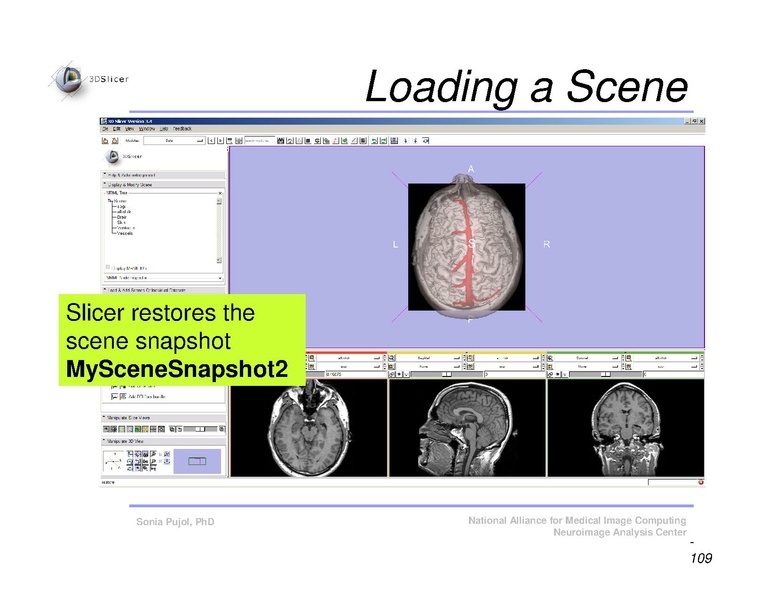The image size is (776, 600).
Task: Open the Colors module toolbar icon
Action: click(363, 141)
